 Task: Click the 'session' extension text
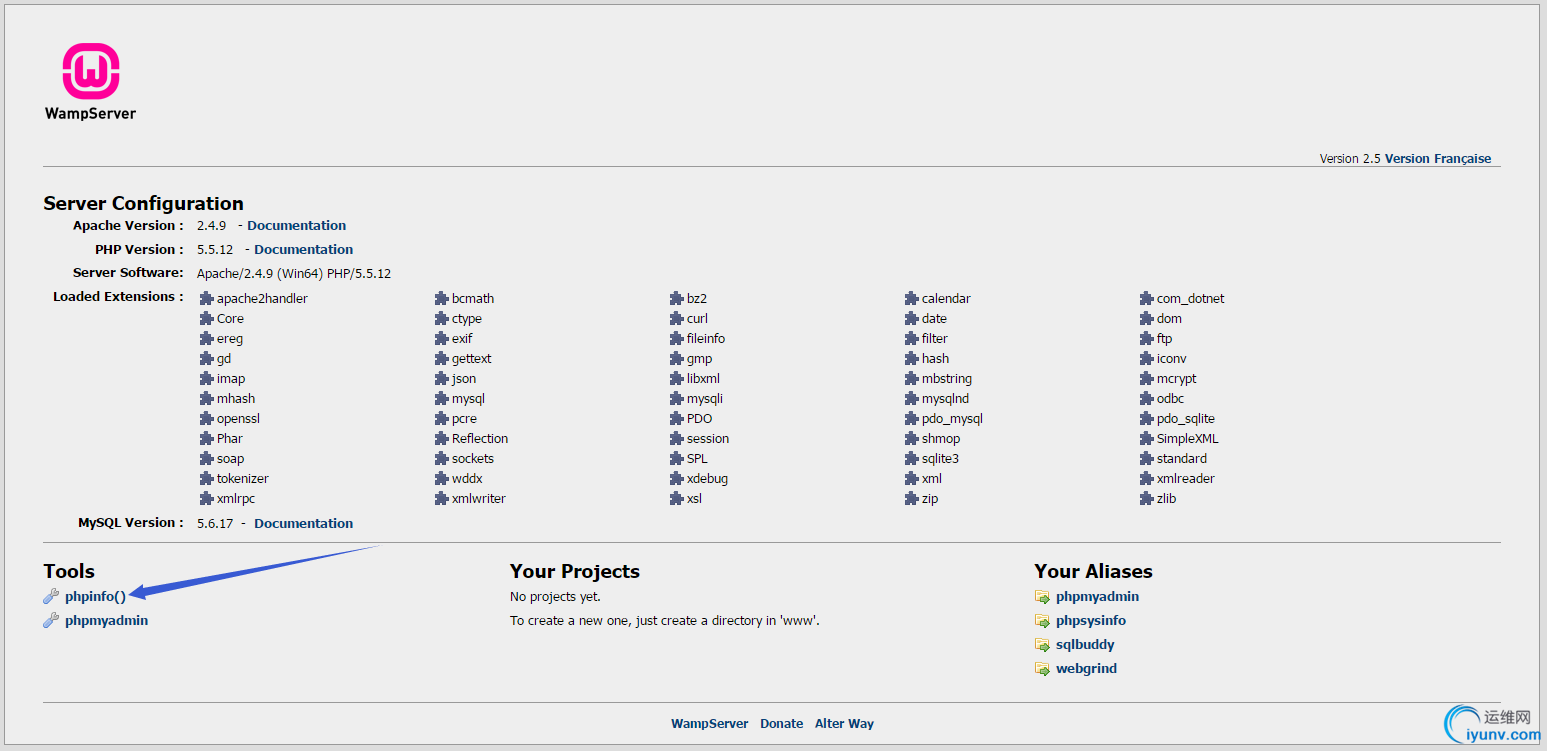(x=708, y=439)
